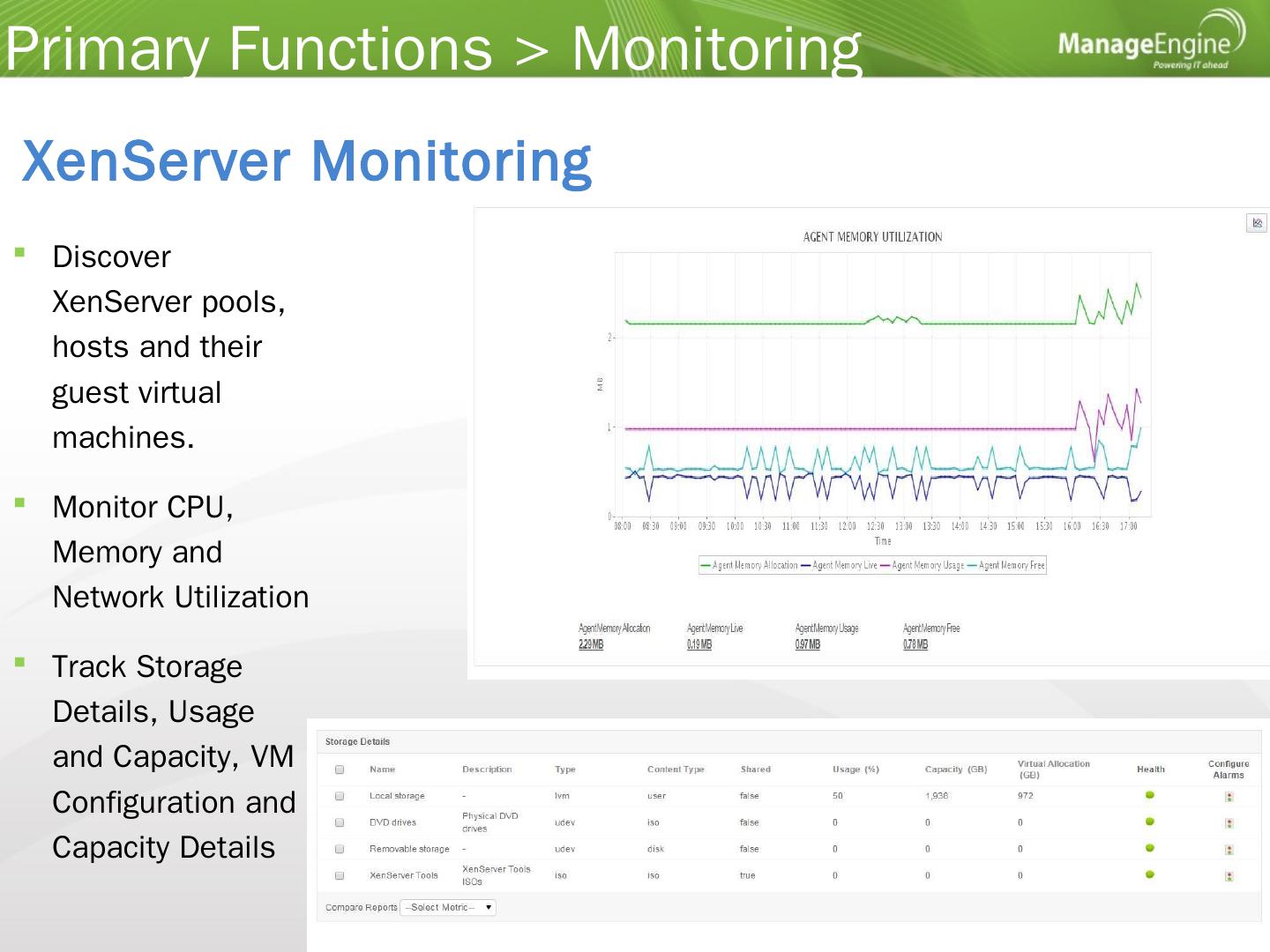The height and width of the screenshot is (952, 1270).
Task: Open Configure Alarms icon for Removable storage
Action: (1229, 850)
